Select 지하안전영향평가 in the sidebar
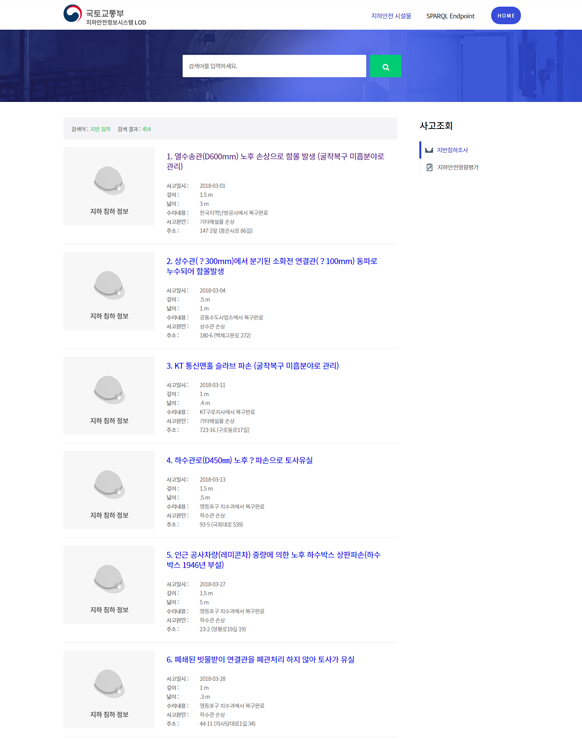Screen dimensions: 582x741 tap(458, 167)
